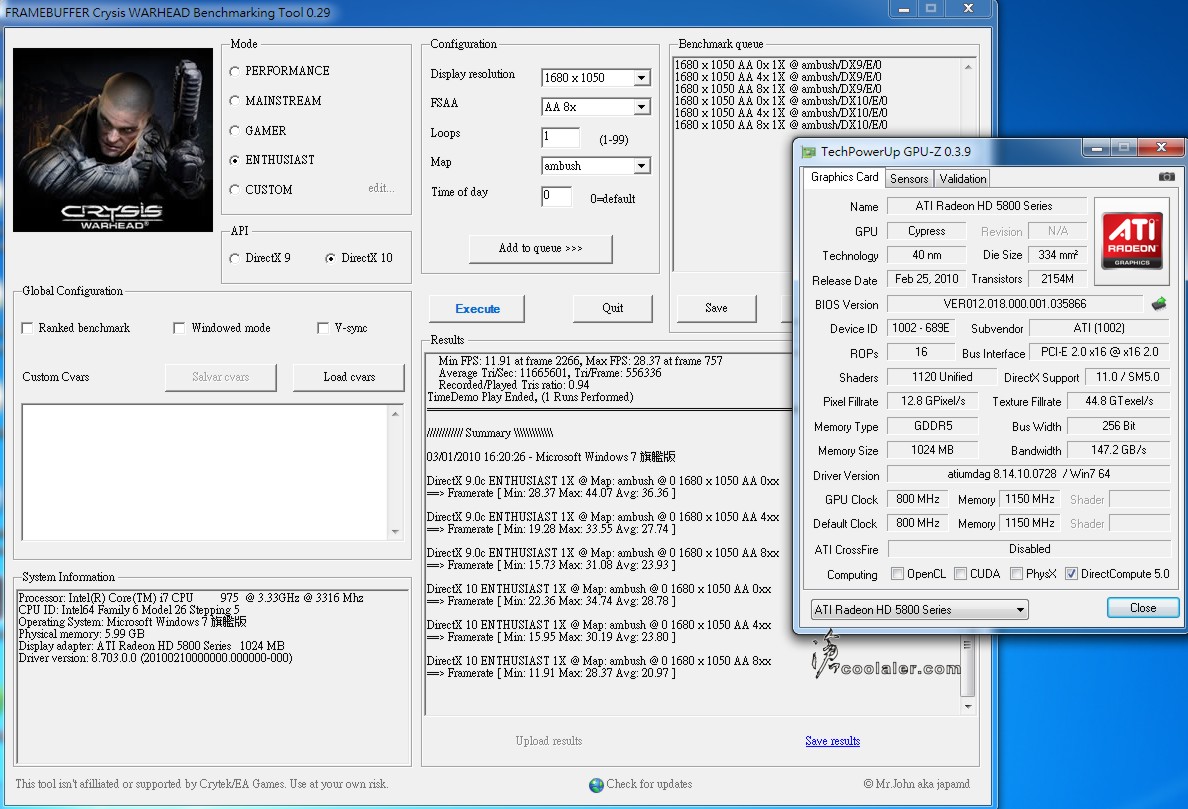Click the Close button in GPU-Z
The image size is (1188, 809).
point(1143,608)
